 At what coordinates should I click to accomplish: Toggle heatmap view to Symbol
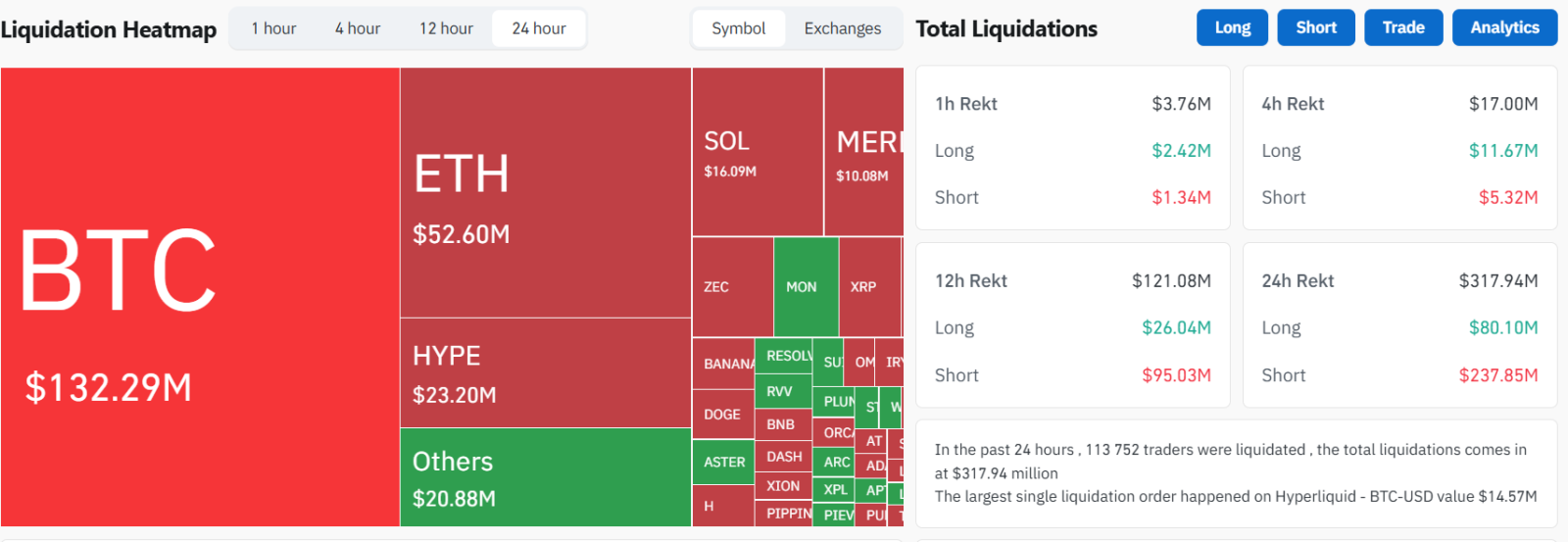pos(738,28)
